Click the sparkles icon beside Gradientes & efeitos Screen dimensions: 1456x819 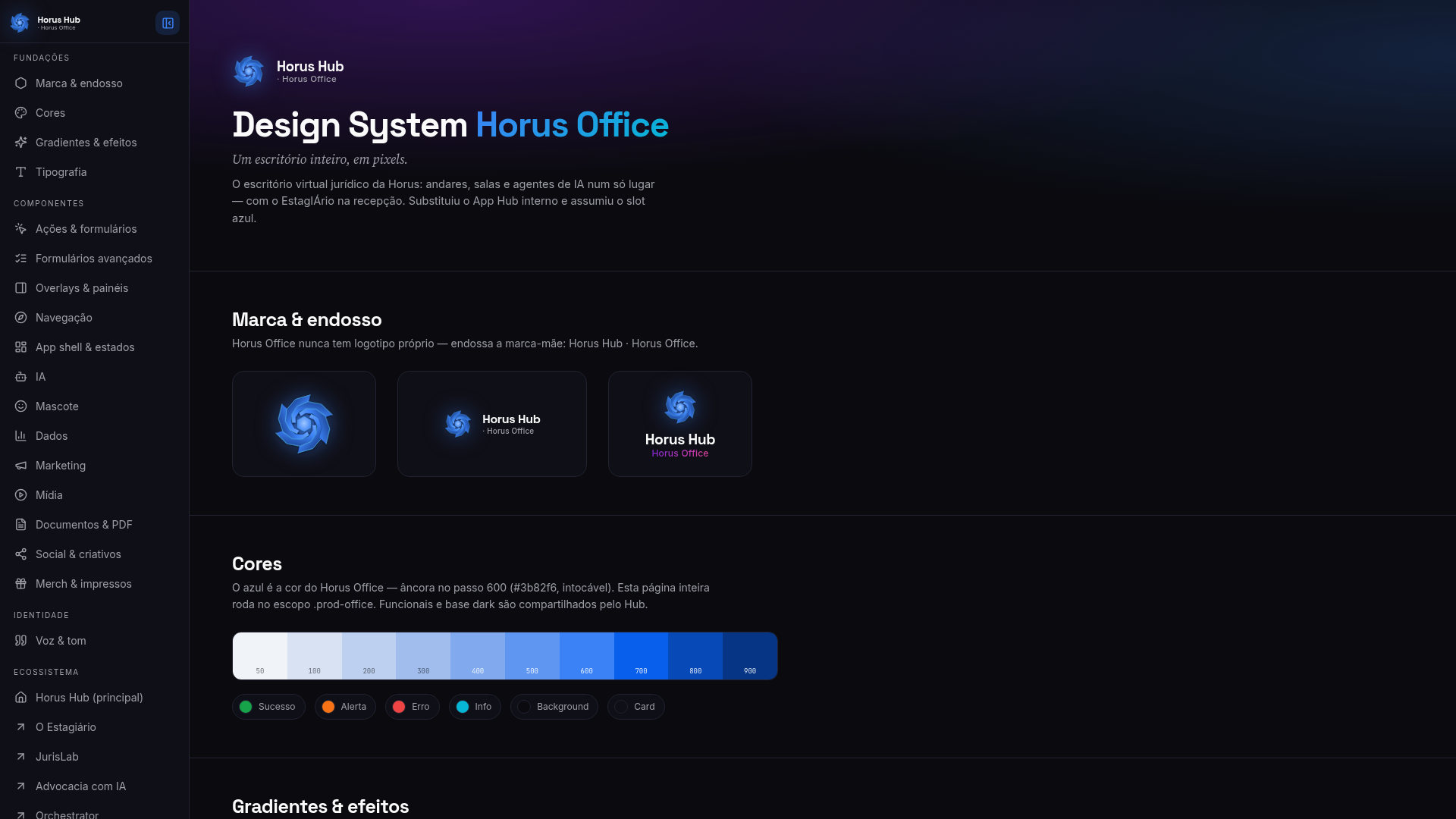tap(20, 143)
